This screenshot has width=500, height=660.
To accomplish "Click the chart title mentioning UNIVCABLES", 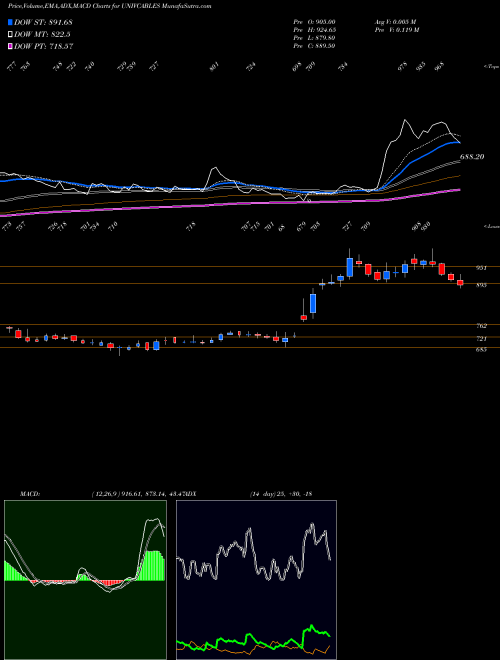I will tap(110, 6).
